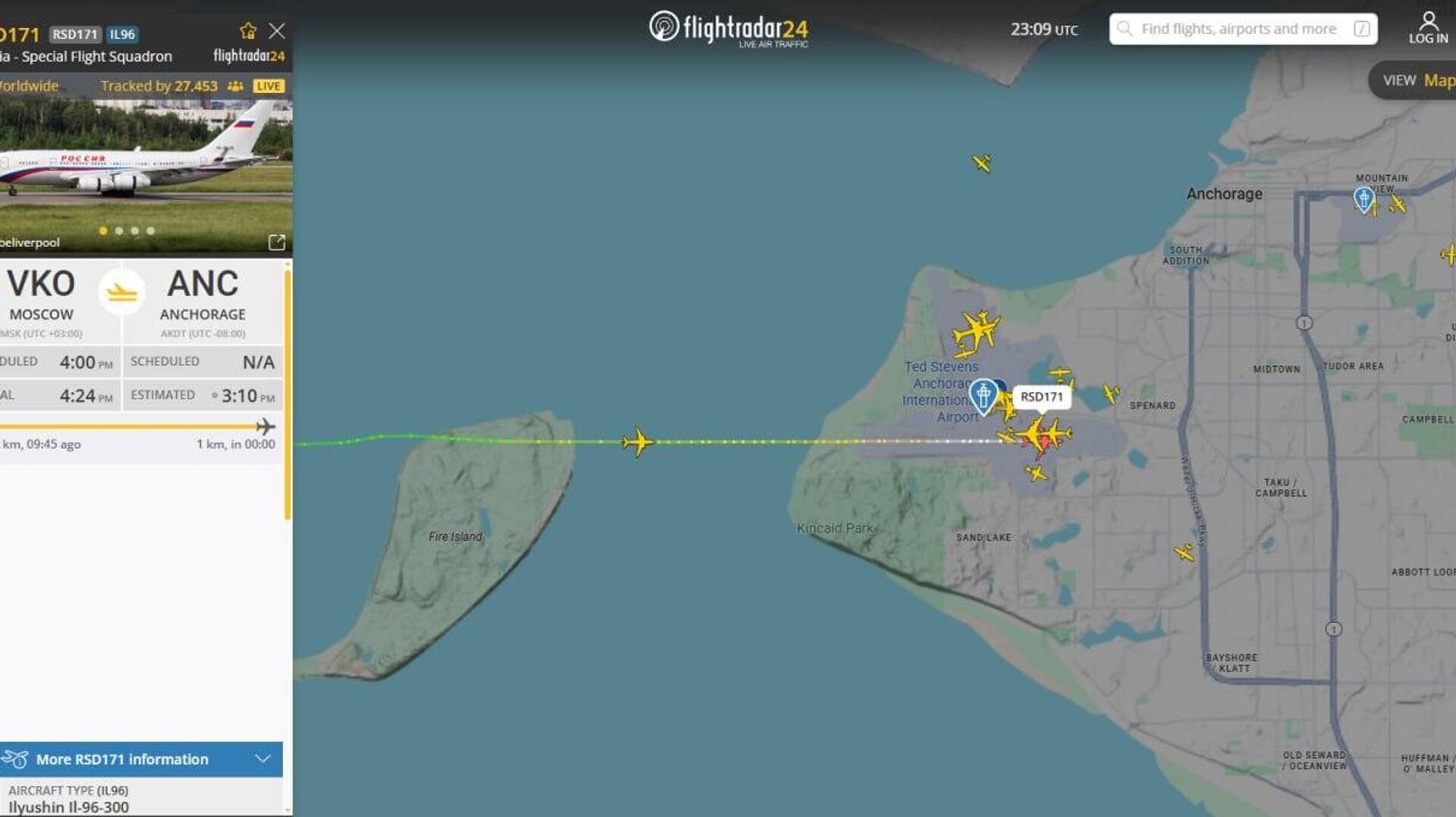Favorite the flight with the star icon
1456x817 pixels.
tap(248, 31)
